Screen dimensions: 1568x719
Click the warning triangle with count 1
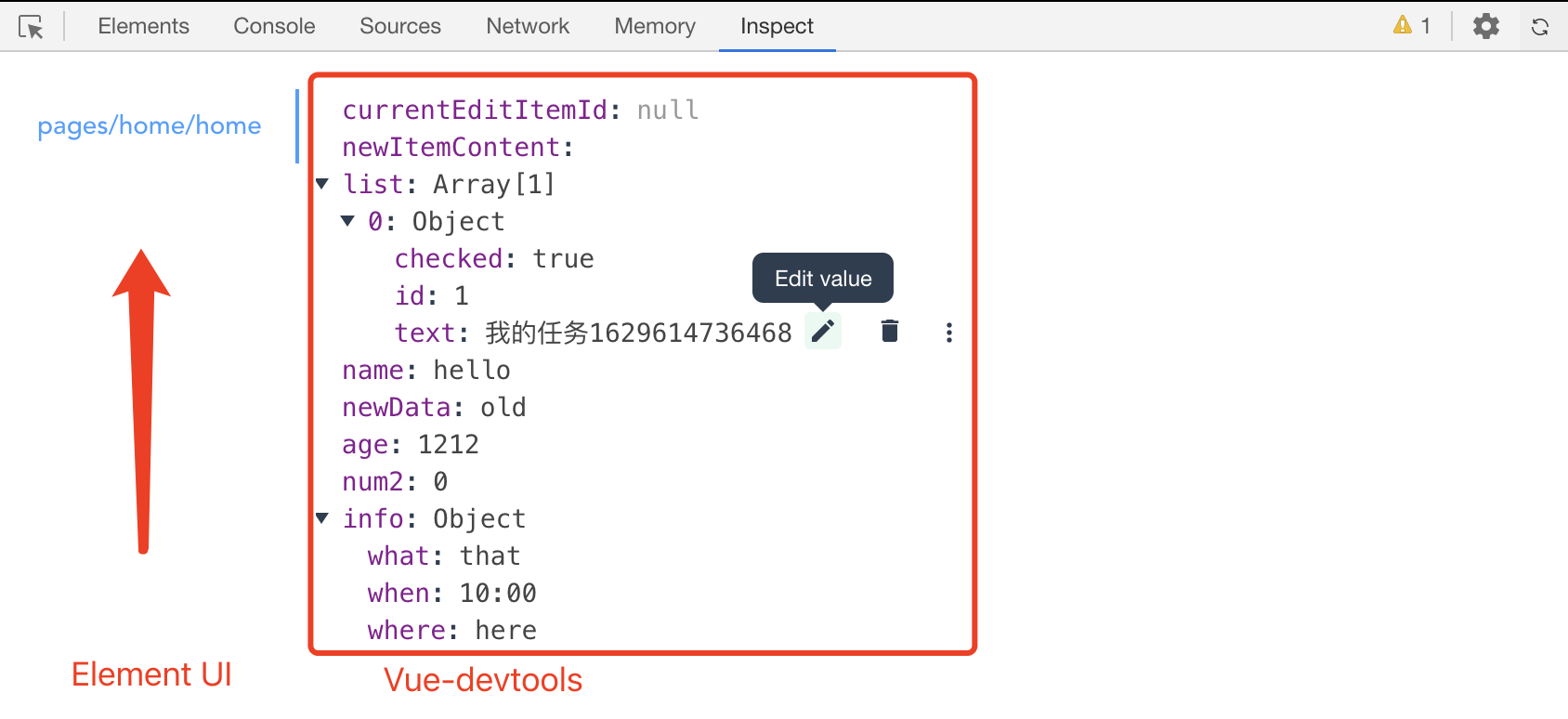click(x=1412, y=26)
